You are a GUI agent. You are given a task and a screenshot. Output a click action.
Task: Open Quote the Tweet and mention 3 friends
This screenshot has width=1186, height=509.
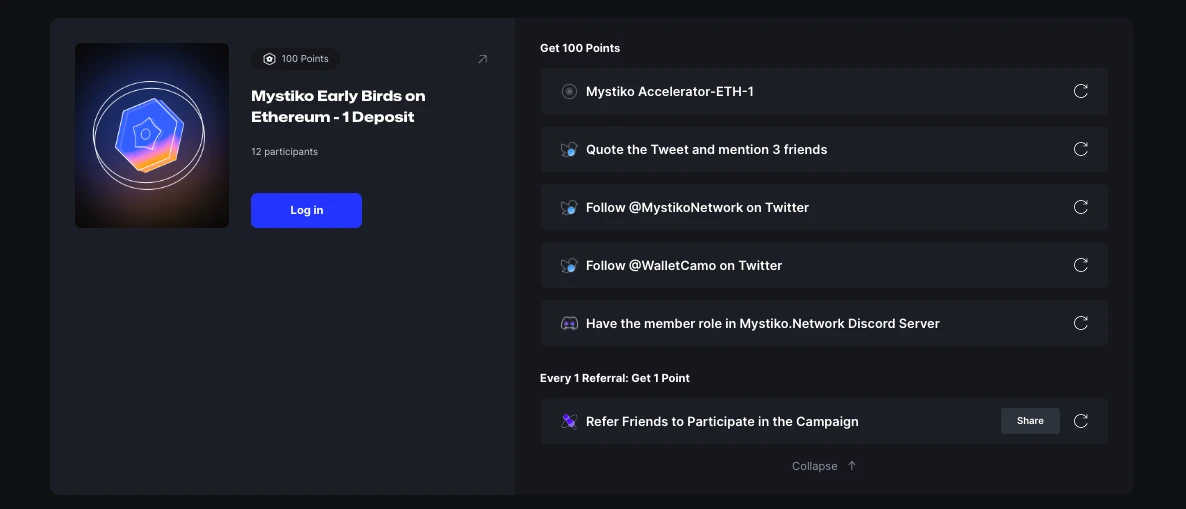[706, 149]
